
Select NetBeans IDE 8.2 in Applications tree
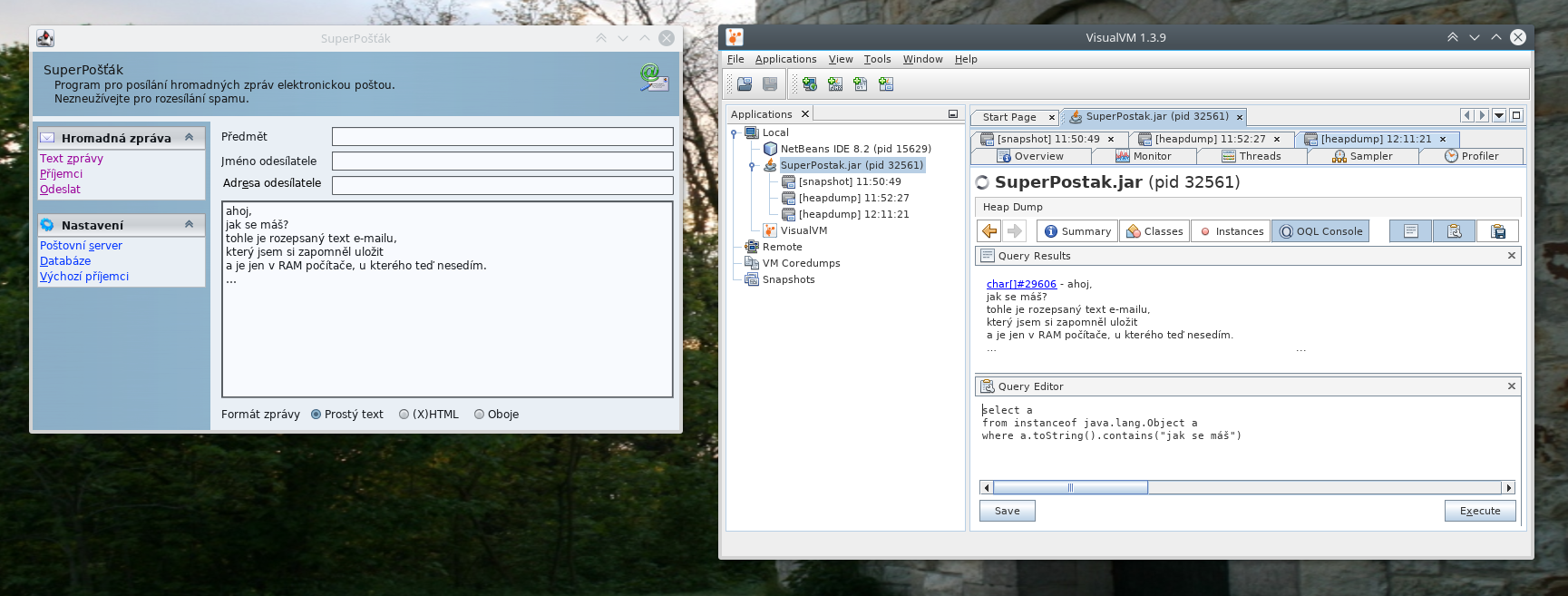[x=855, y=149]
